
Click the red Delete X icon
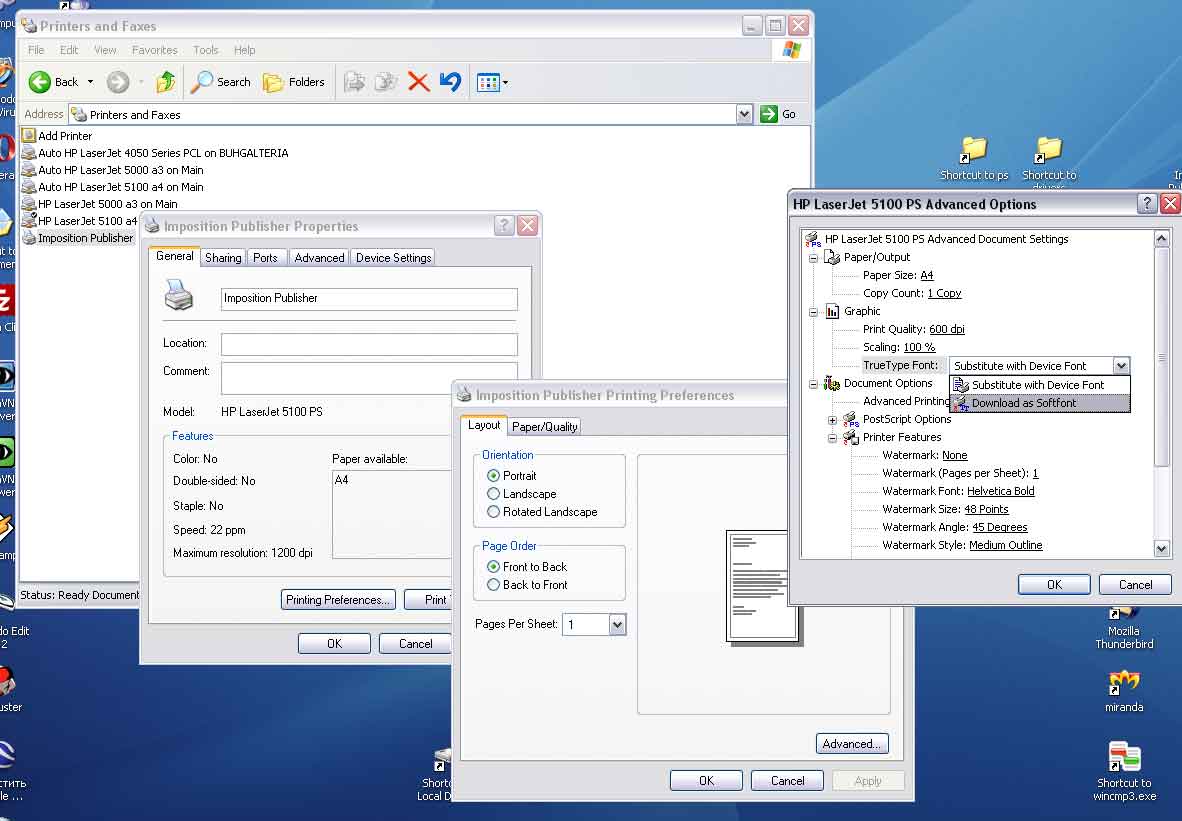(418, 81)
